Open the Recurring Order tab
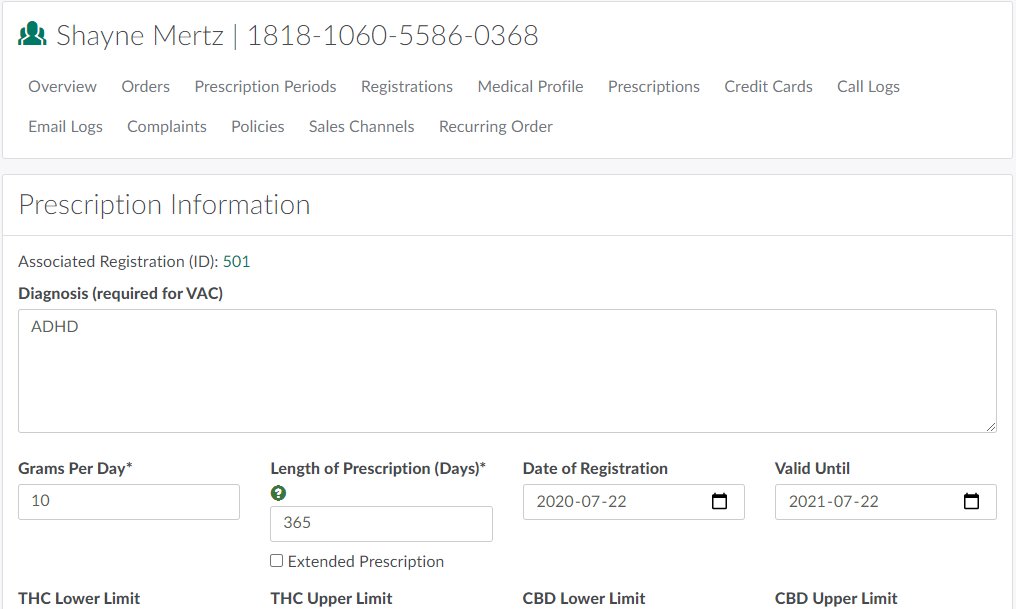This screenshot has height=609, width=1016. click(x=496, y=127)
